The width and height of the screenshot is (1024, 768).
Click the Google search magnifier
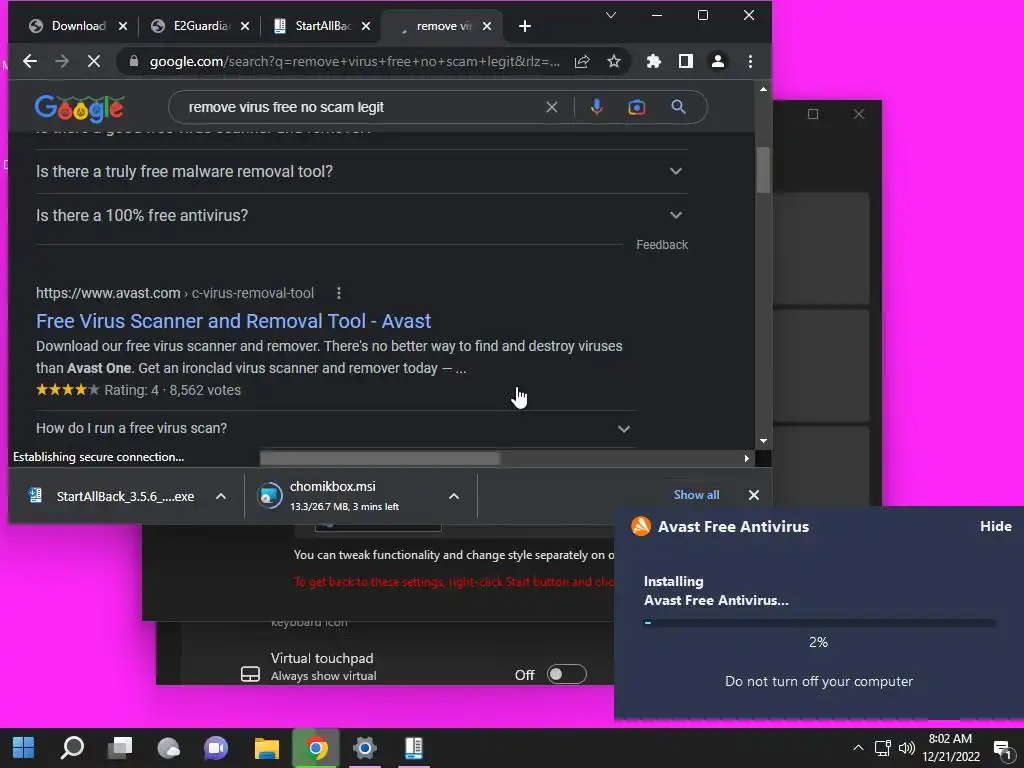click(679, 107)
